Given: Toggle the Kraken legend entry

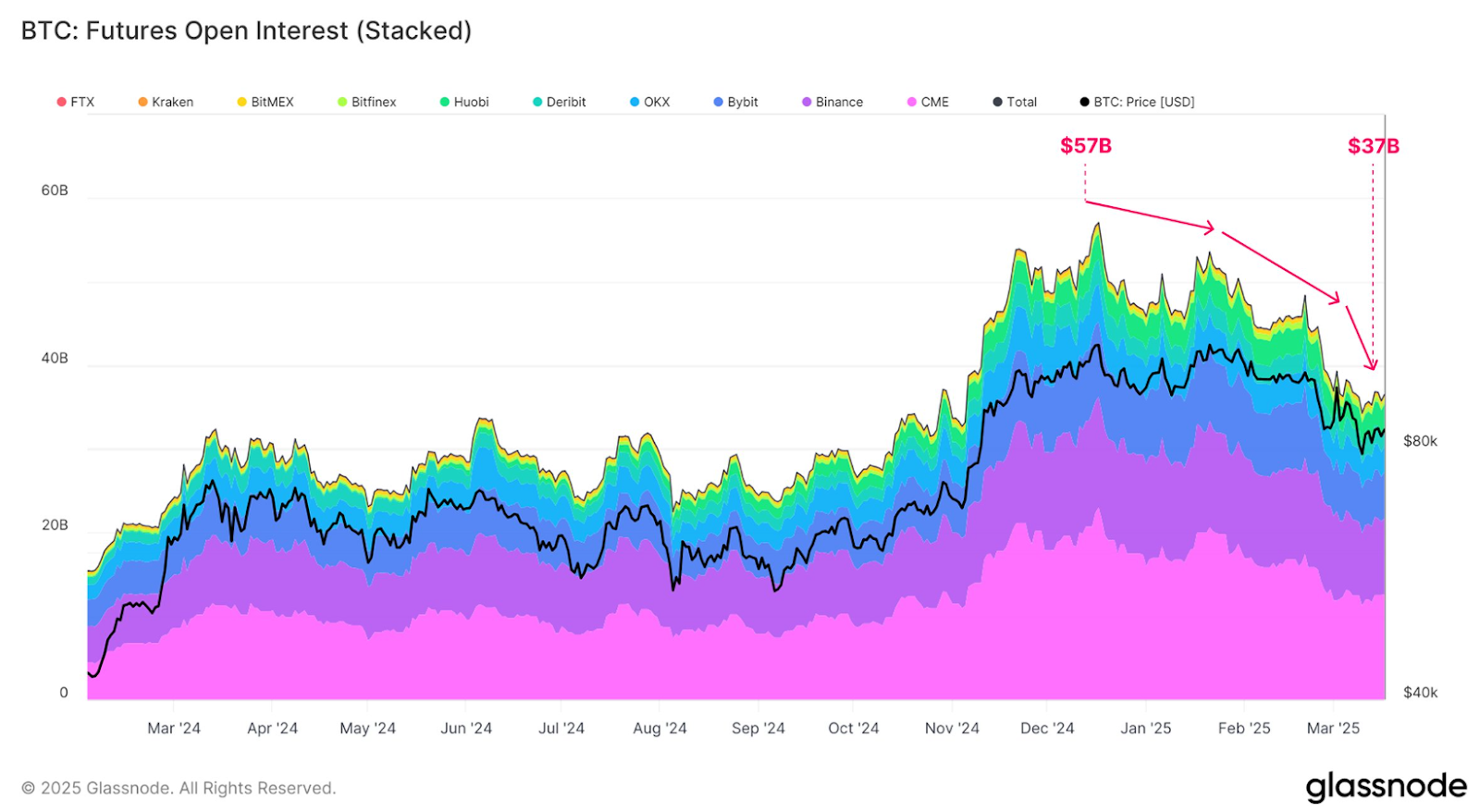Looking at the screenshot, I should click(x=166, y=102).
